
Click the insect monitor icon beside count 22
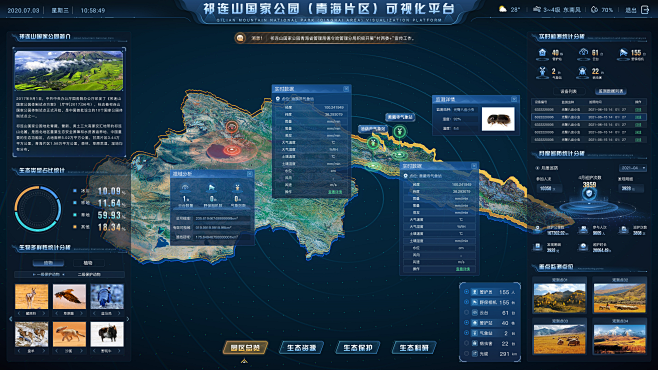tap(582, 72)
